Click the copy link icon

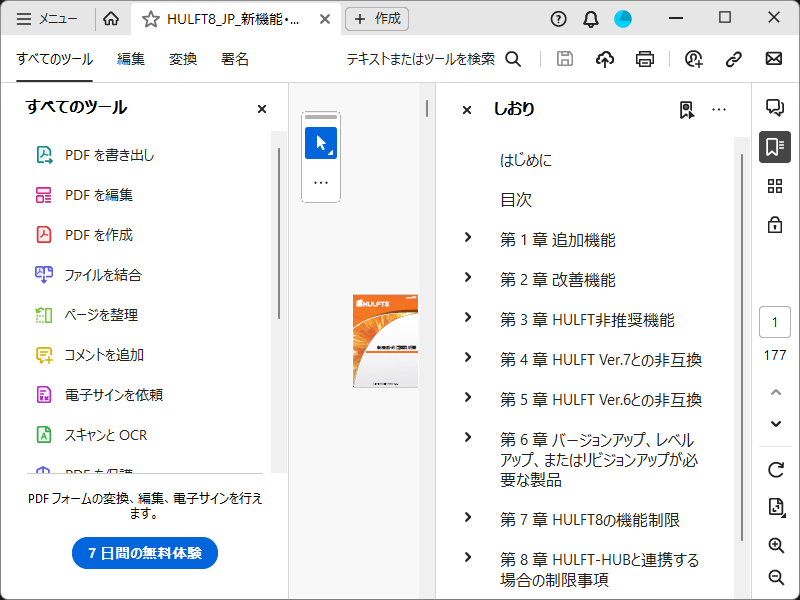point(734,59)
